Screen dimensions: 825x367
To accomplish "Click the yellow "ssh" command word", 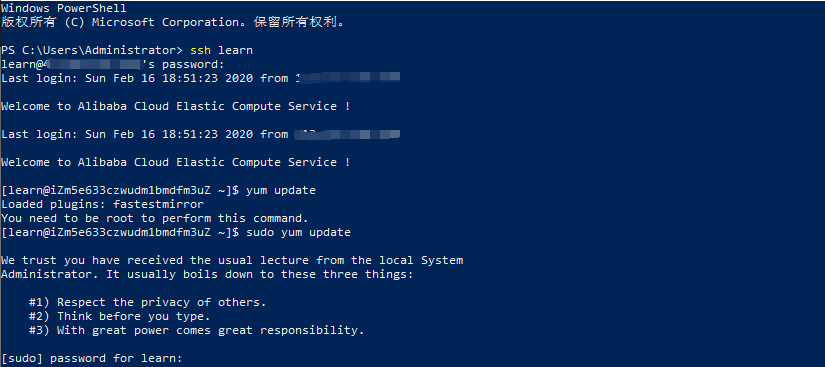I will point(200,50).
